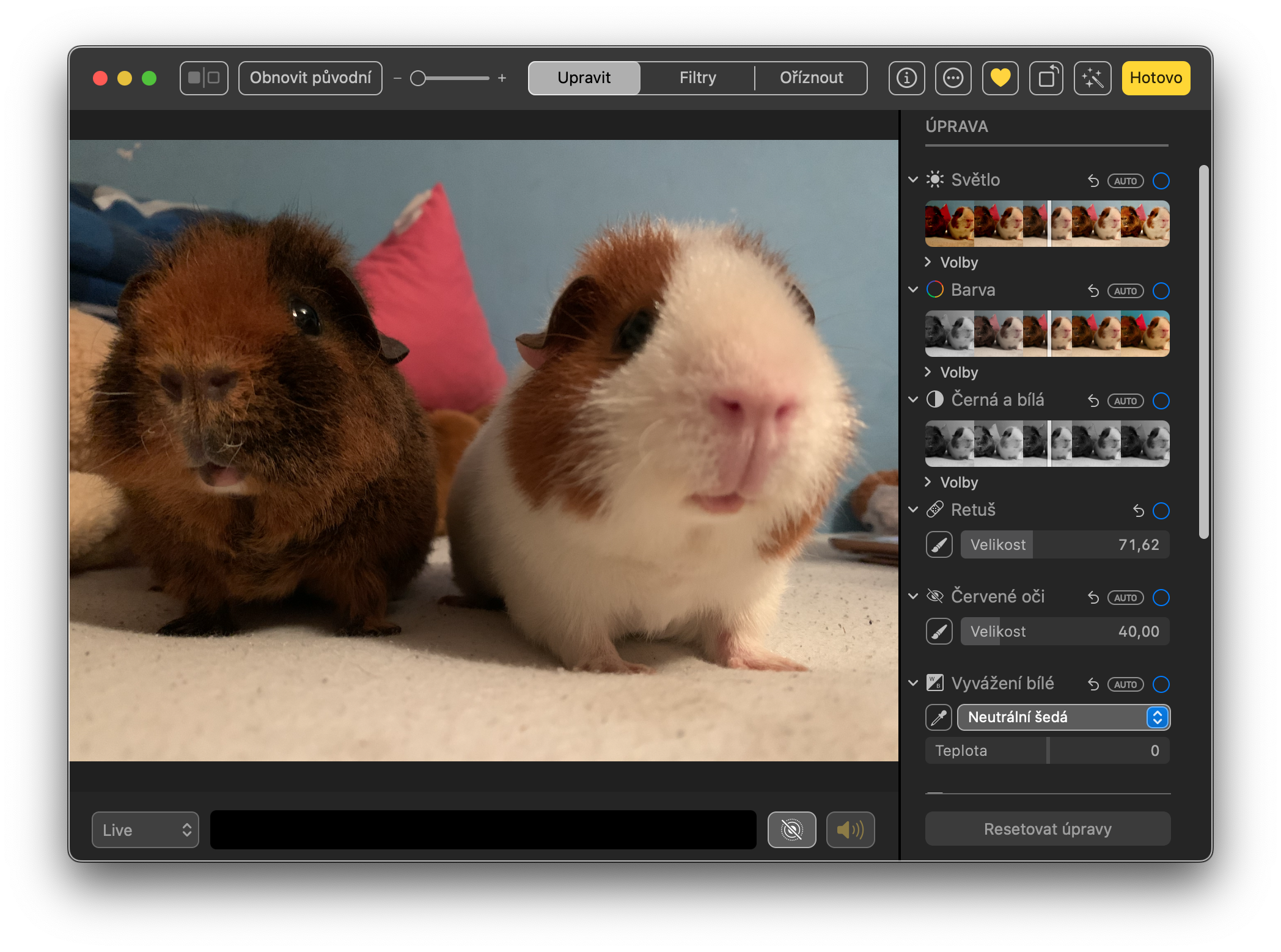Switch to the Oříznout tab
The image size is (1281, 952).
[x=811, y=78]
